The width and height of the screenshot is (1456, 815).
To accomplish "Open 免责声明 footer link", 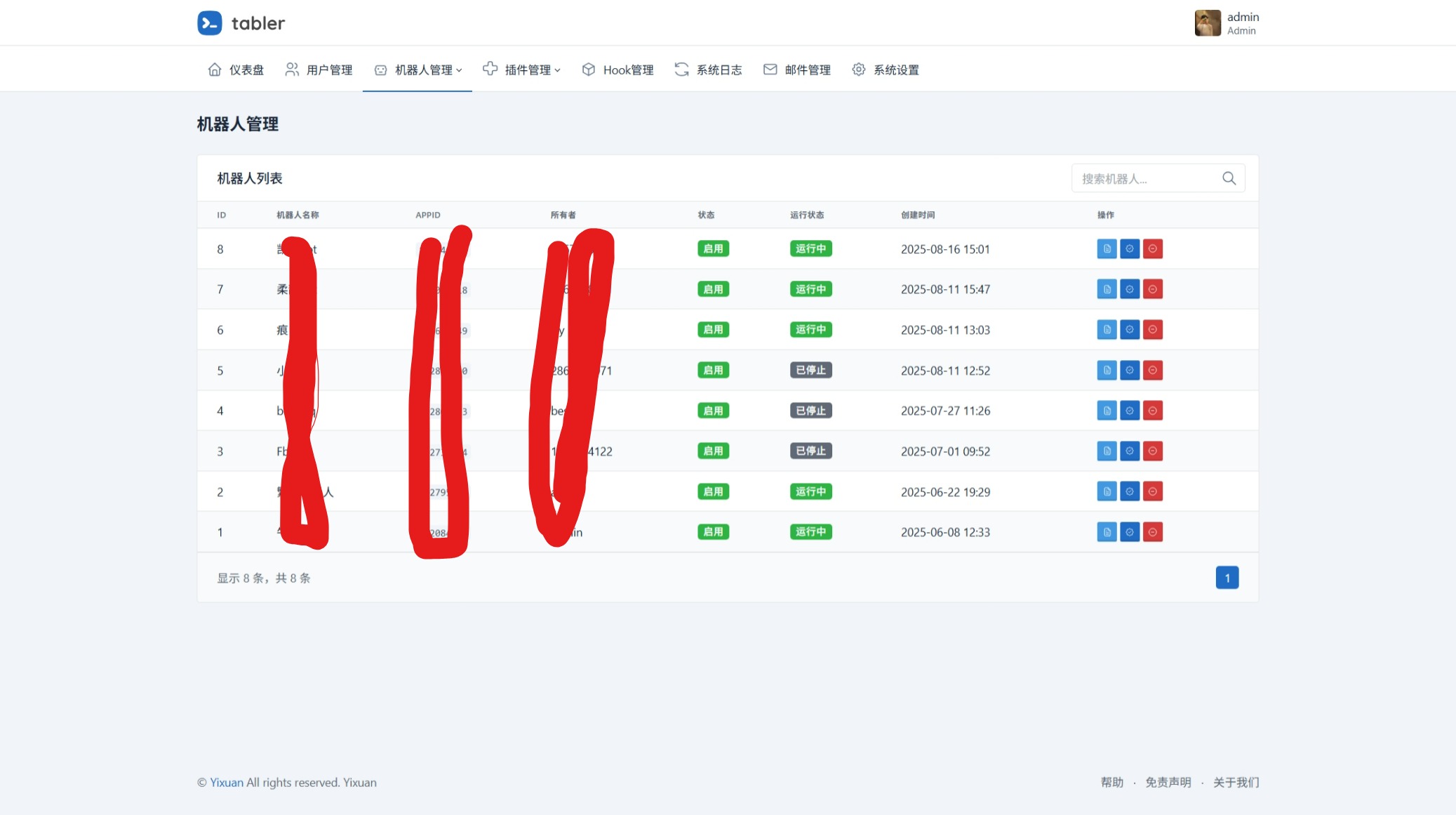I will click(1168, 782).
